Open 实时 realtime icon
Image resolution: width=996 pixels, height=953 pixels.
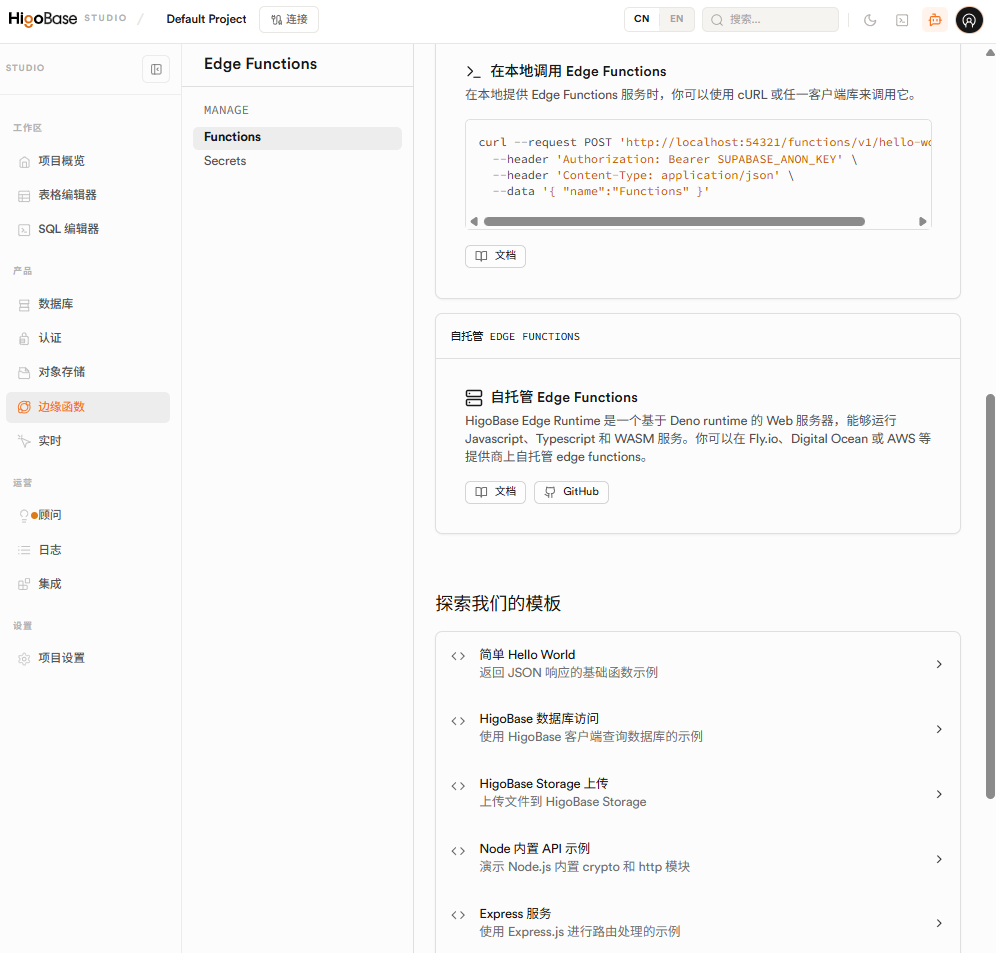(x=24, y=441)
